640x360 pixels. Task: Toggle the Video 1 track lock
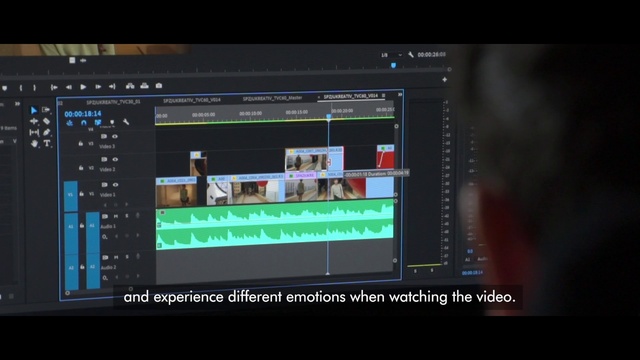(82, 194)
